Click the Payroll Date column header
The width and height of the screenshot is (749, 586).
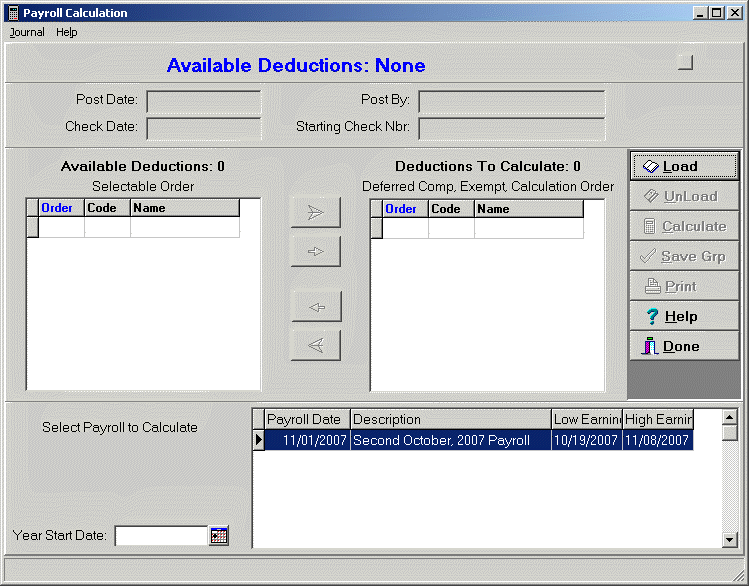(x=307, y=419)
